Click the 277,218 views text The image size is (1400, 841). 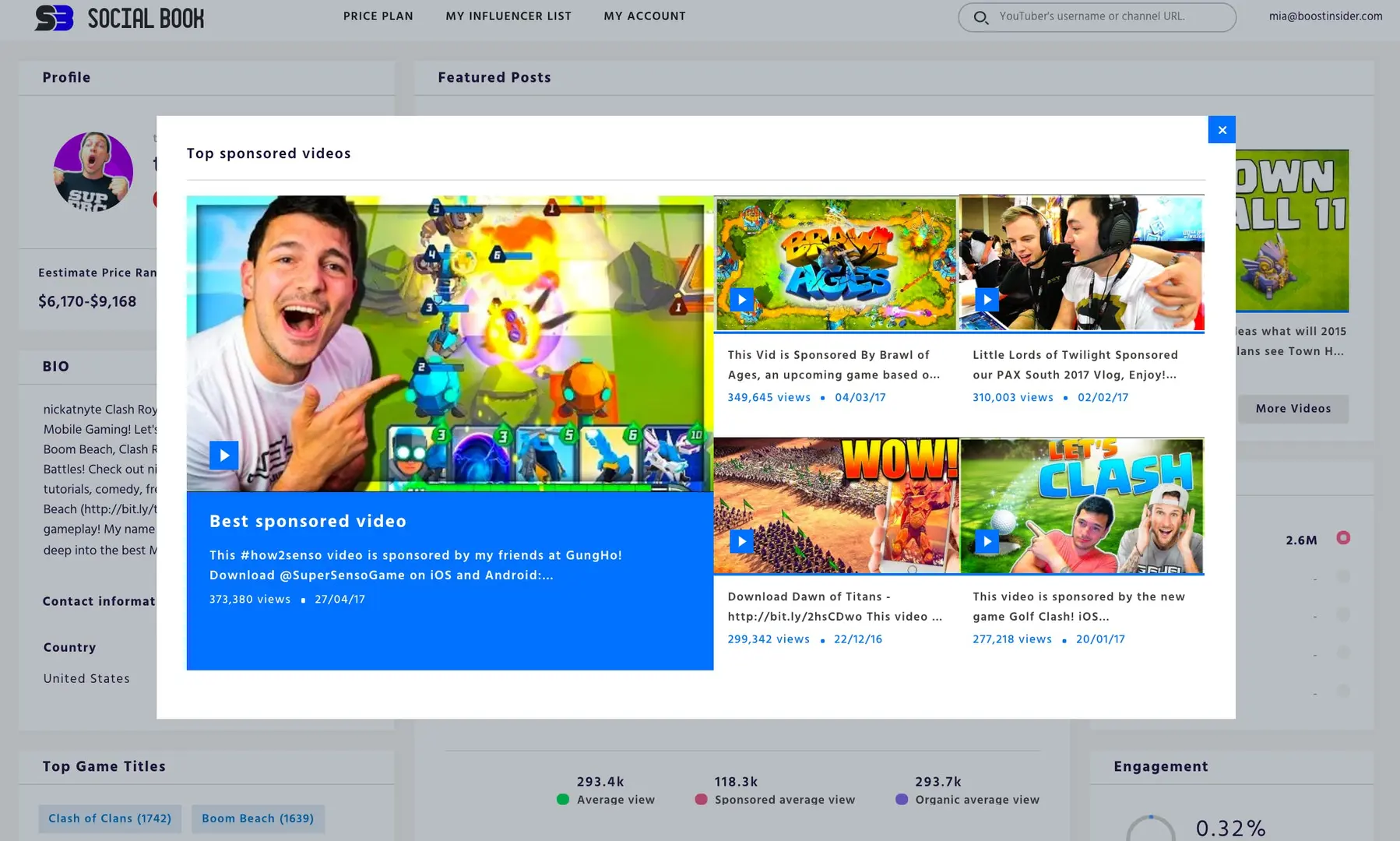click(x=1012, y=639)
